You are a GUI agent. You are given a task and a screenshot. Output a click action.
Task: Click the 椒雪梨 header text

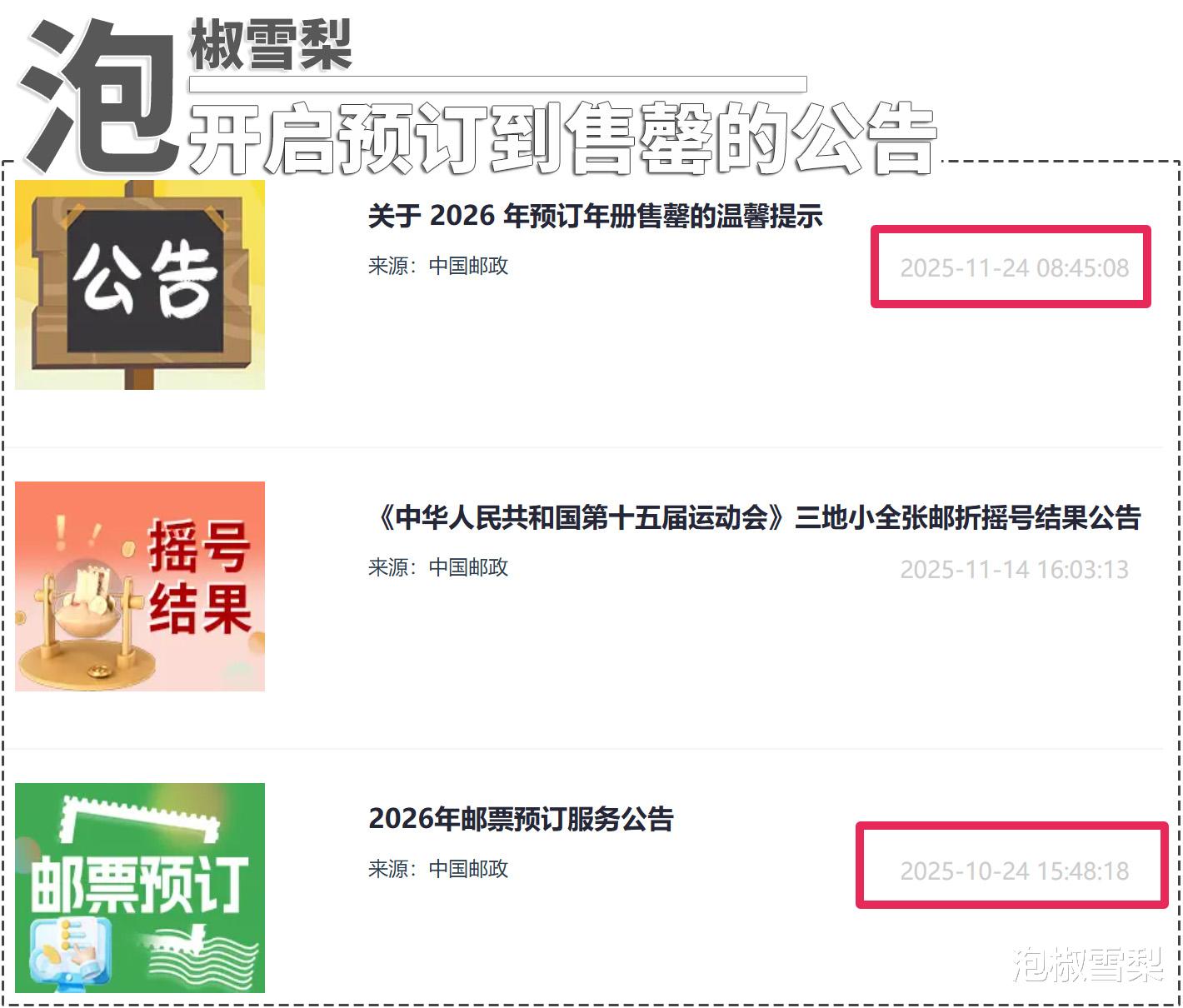click(x=272, y=45)
